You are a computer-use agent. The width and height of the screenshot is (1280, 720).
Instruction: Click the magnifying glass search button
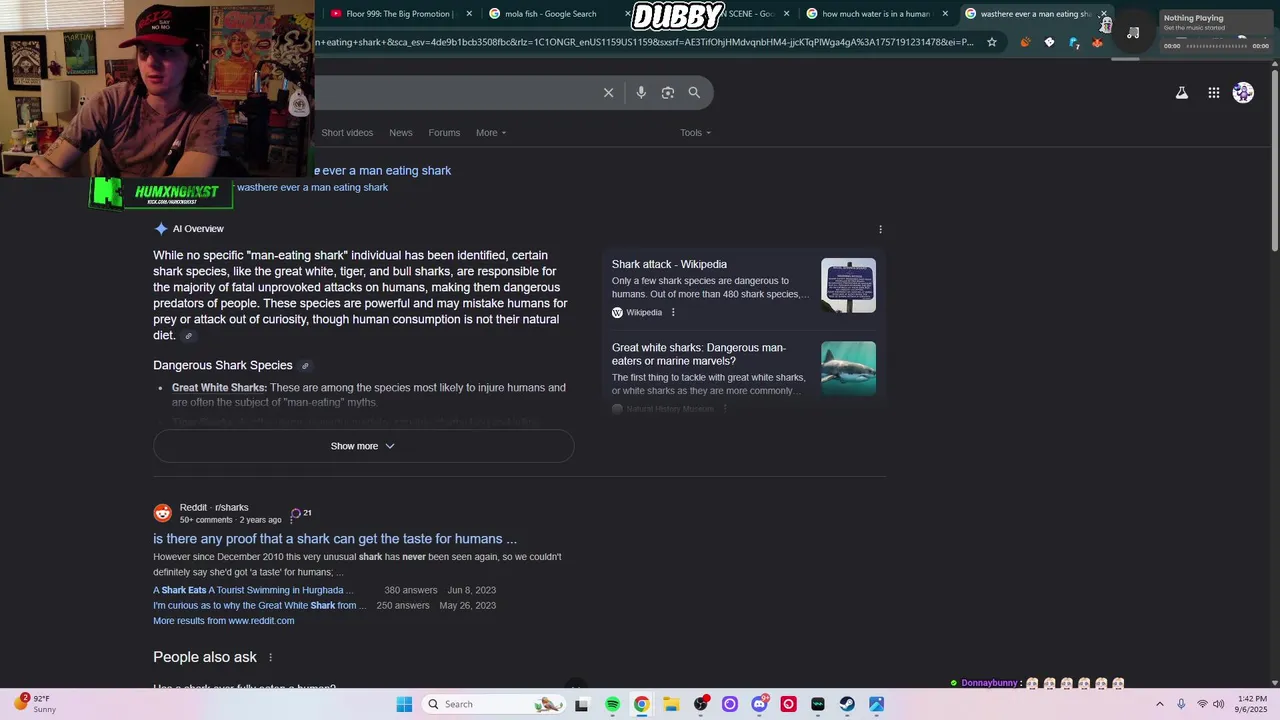(x=694, y=93)
